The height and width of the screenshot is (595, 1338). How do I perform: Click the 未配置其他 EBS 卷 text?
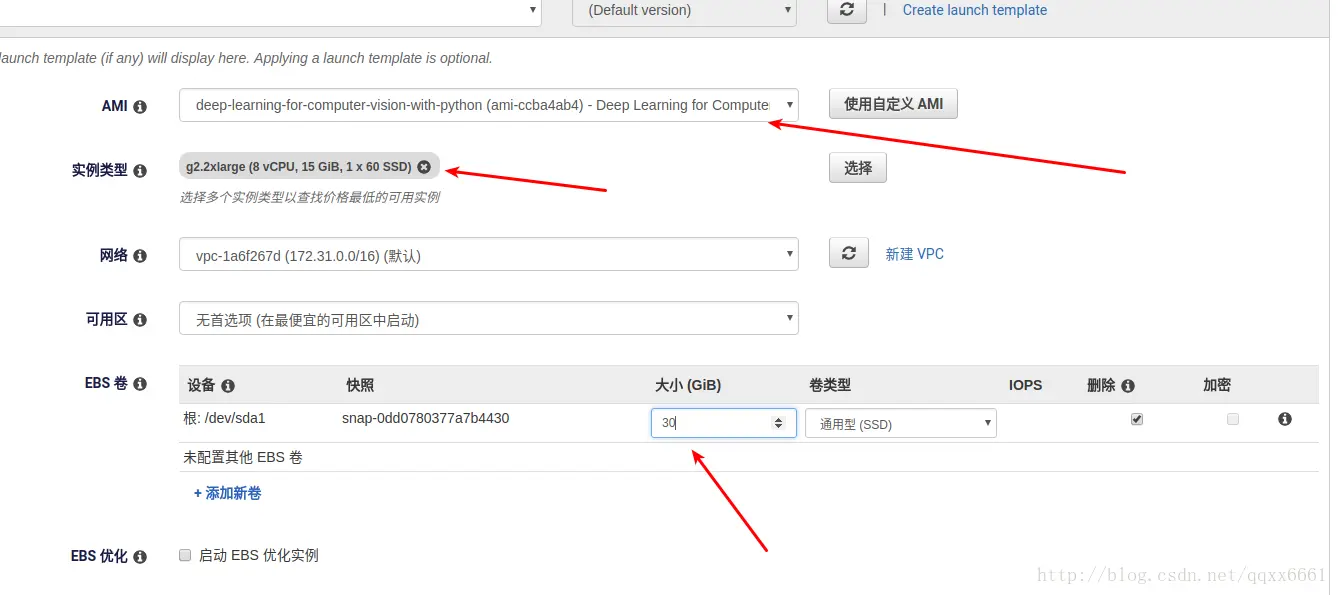pyautogui.click(x=243, y=457)
